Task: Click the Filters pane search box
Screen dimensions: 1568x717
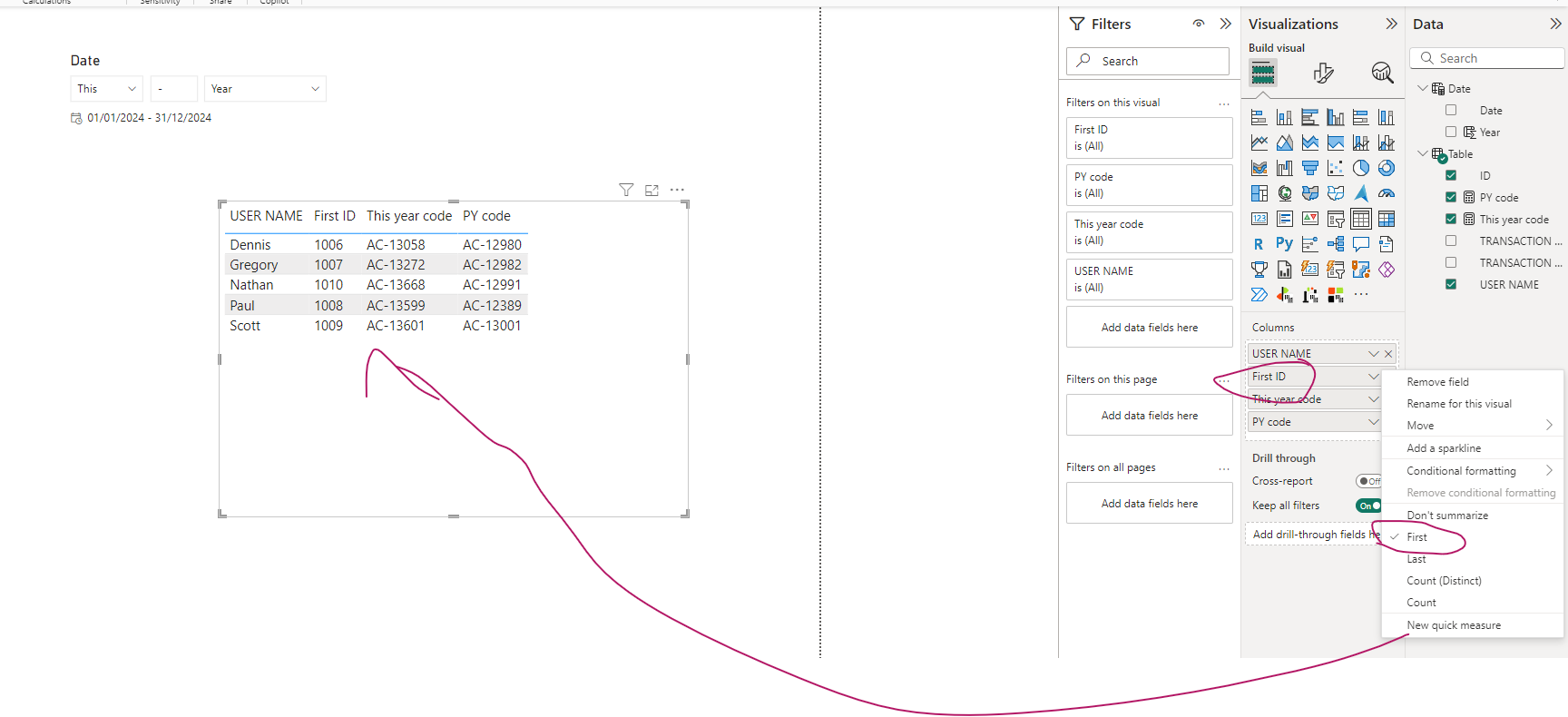Action: [x=1148, y=61]
